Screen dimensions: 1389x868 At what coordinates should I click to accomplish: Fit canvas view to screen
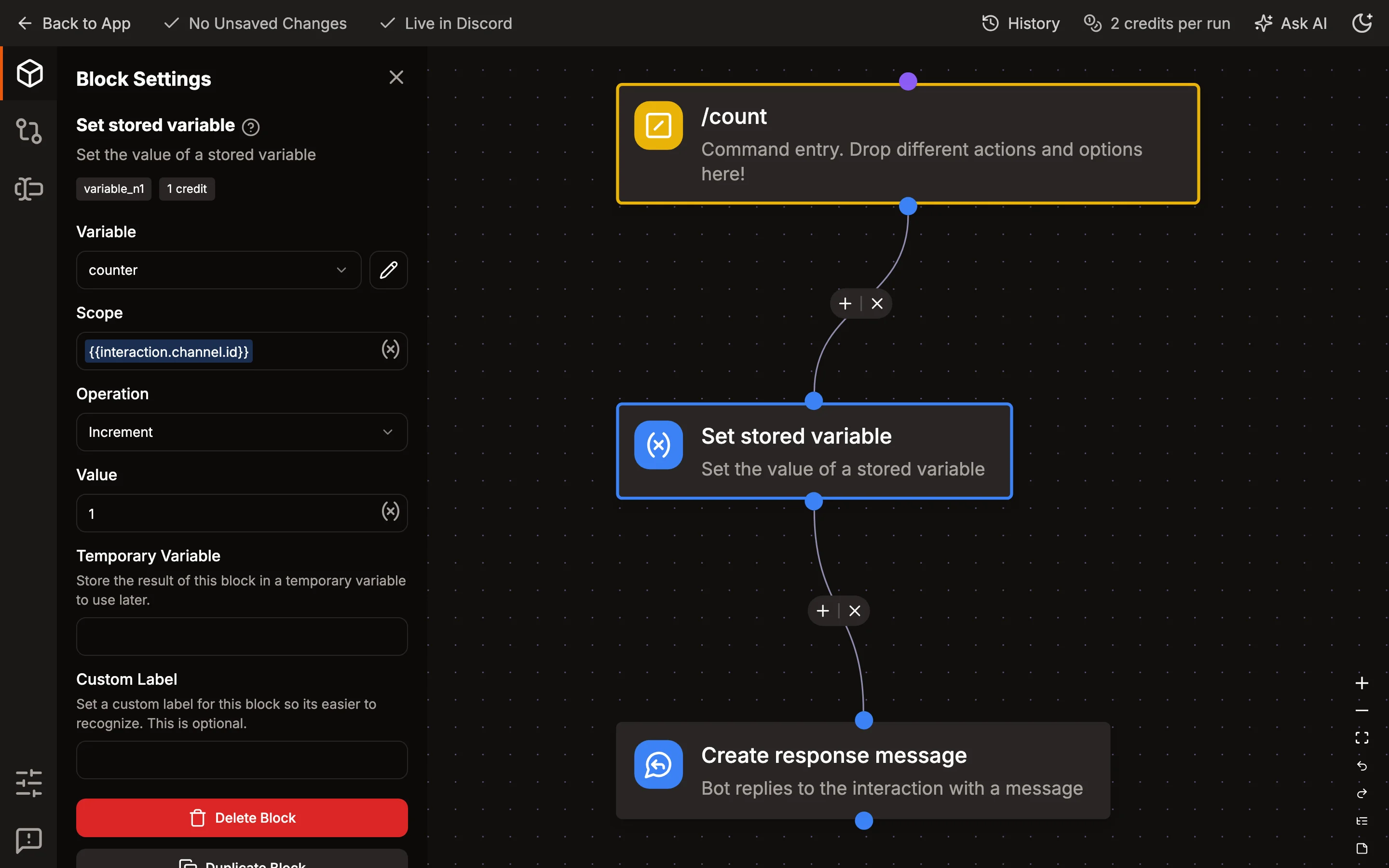click(1362, 738)
